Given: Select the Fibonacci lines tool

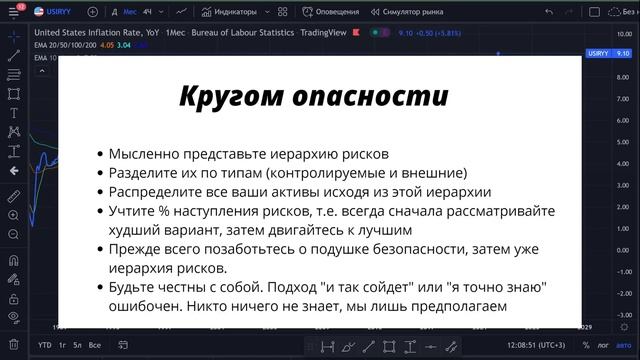Looking at the screenshot, I should tap(14, 75).
